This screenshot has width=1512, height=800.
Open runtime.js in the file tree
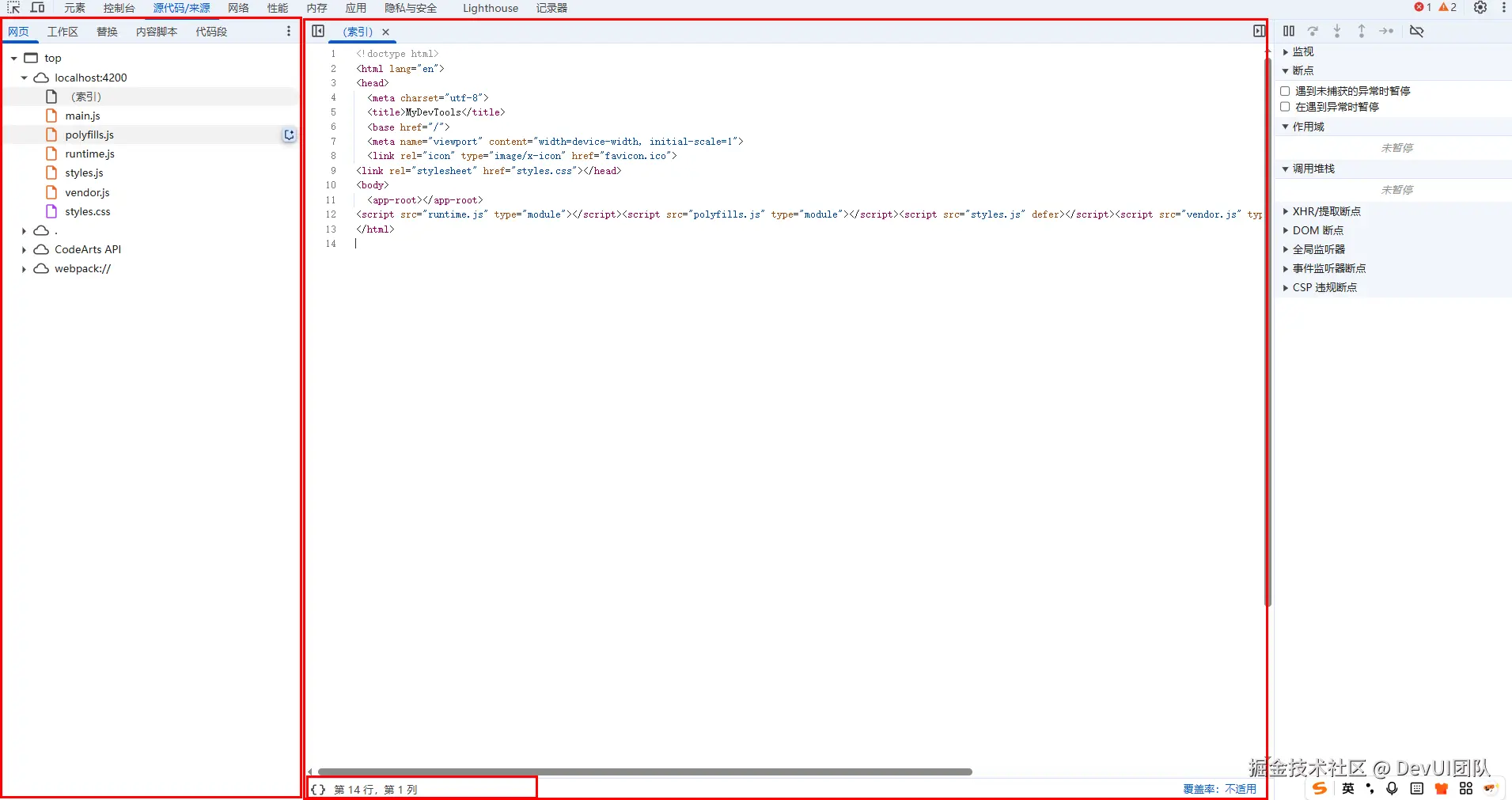point(90,154)
